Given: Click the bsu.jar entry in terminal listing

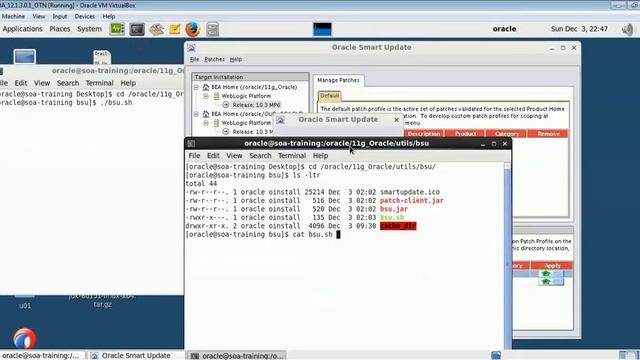Looking at the screenshot, I should [x=393, y=209].
